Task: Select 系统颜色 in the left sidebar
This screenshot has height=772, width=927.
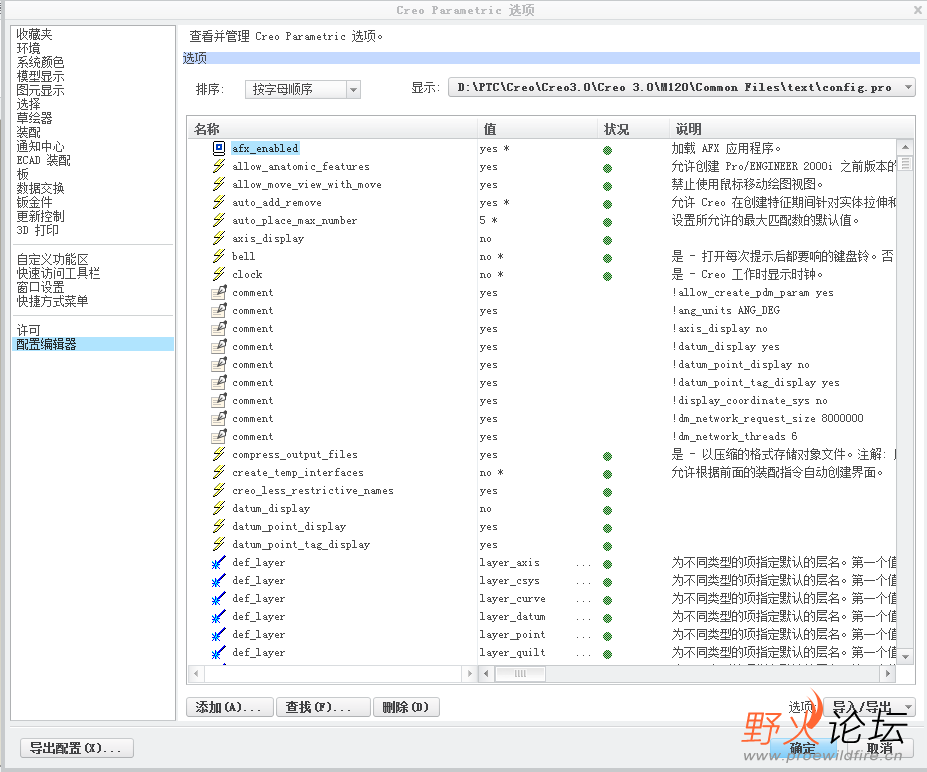Action: point(40,62)
